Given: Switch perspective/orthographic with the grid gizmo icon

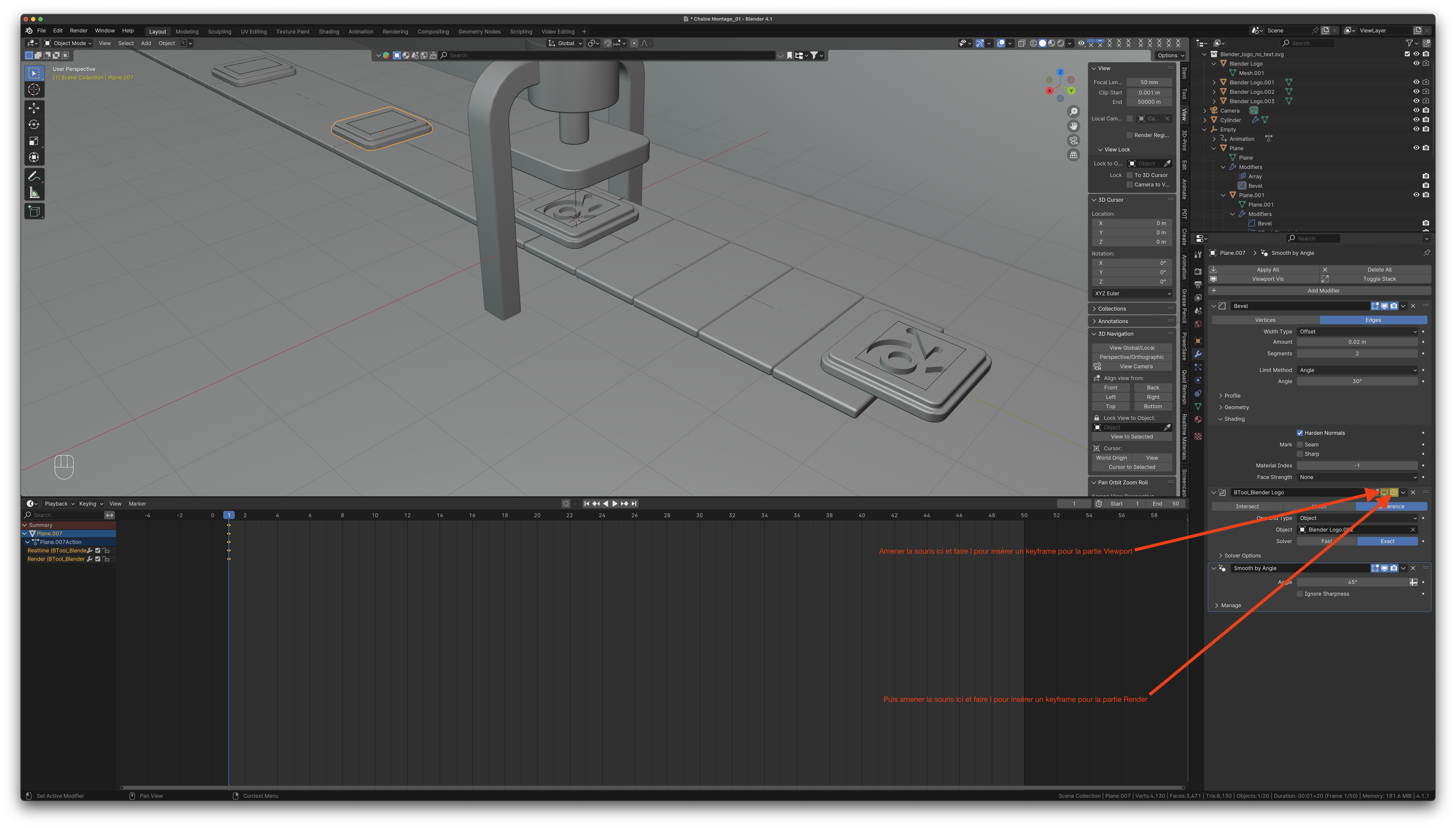Looking at the screenshot, I should pyautogui.click(x=1073, y=155).
